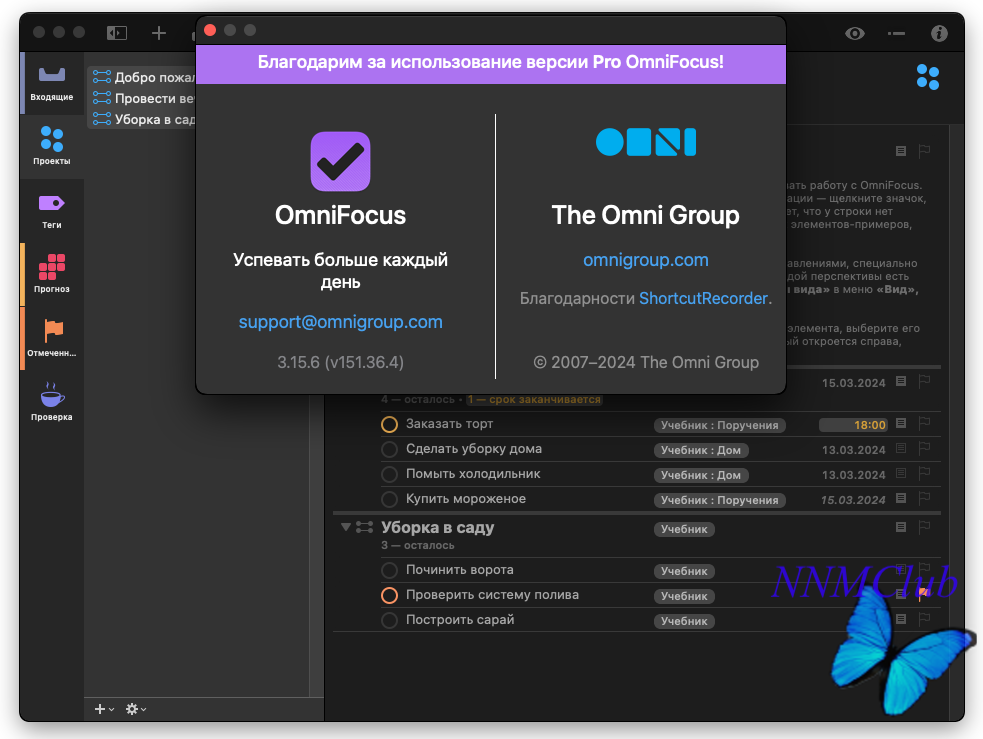
Task: Select the Проверить систему полива task text
Action: tap(492, 595)
